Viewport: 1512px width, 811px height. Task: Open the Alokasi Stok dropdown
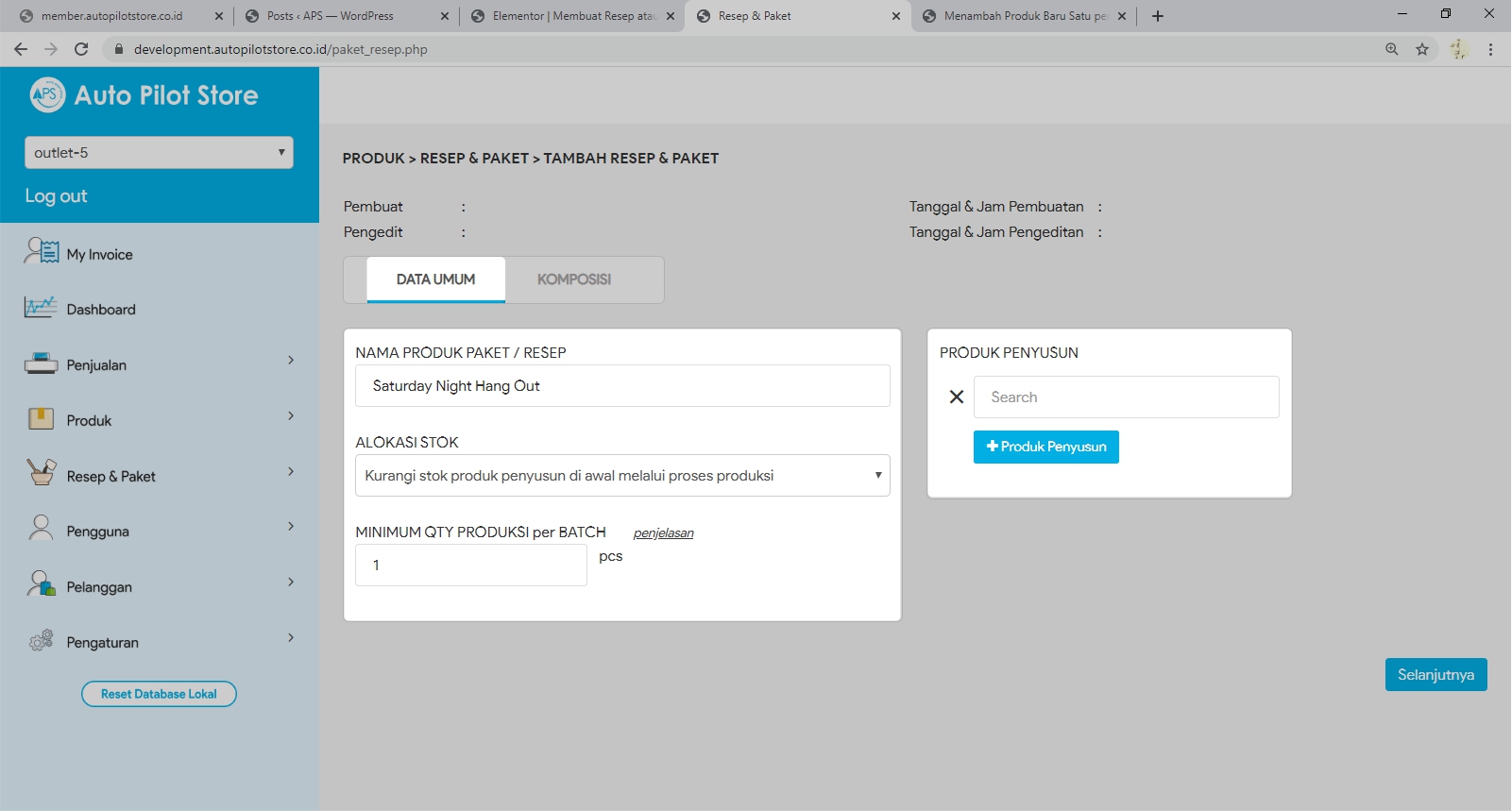click(x=622, y=476)
